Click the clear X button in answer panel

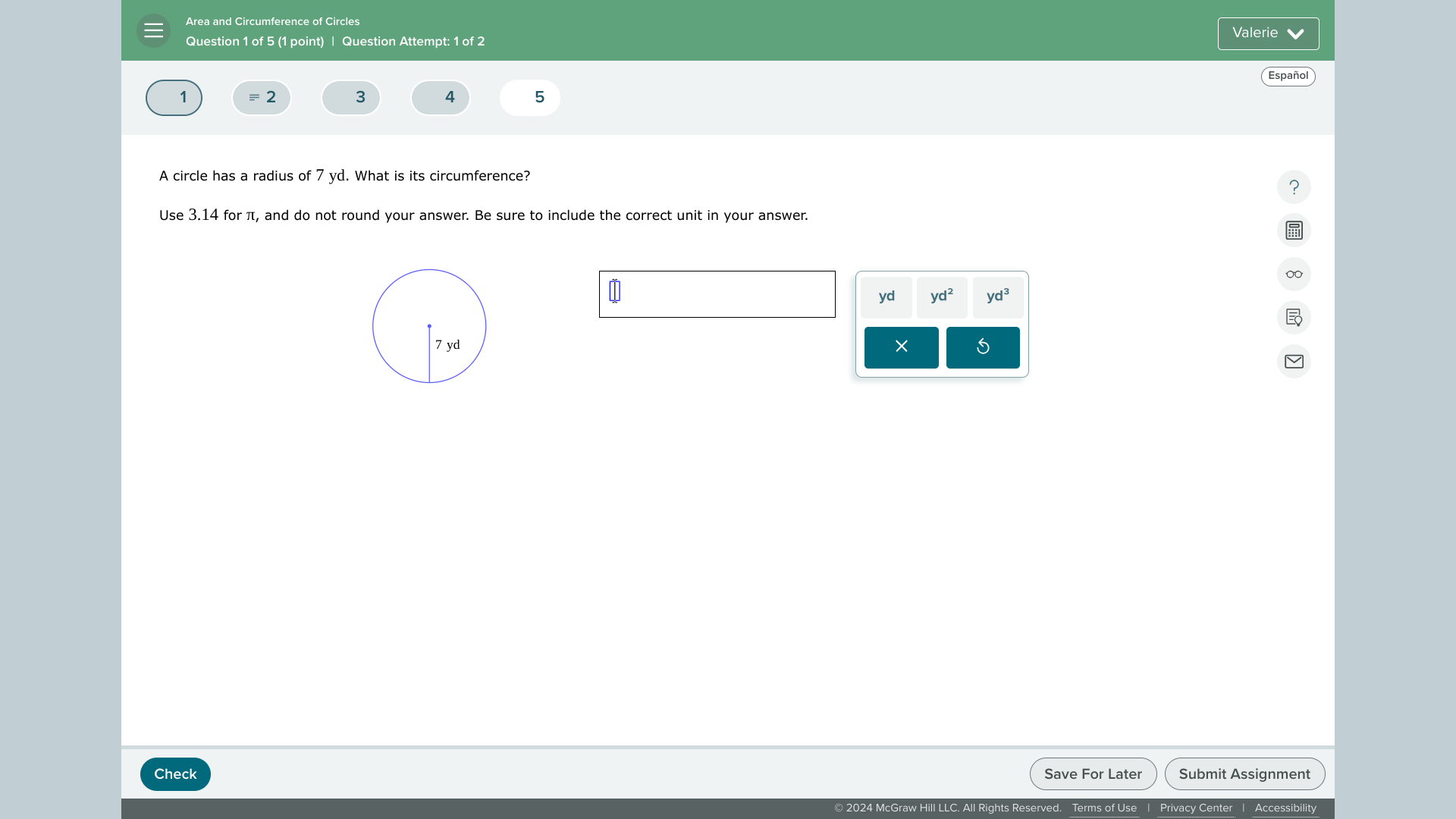coord(901,347)
